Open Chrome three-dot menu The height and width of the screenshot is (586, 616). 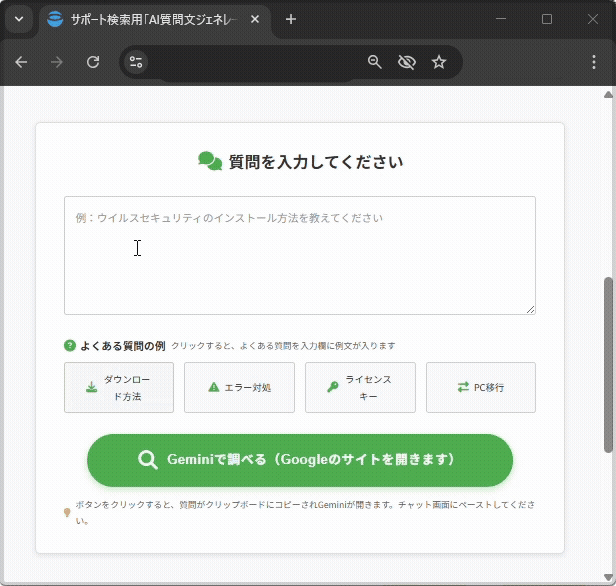click(594, 62)
